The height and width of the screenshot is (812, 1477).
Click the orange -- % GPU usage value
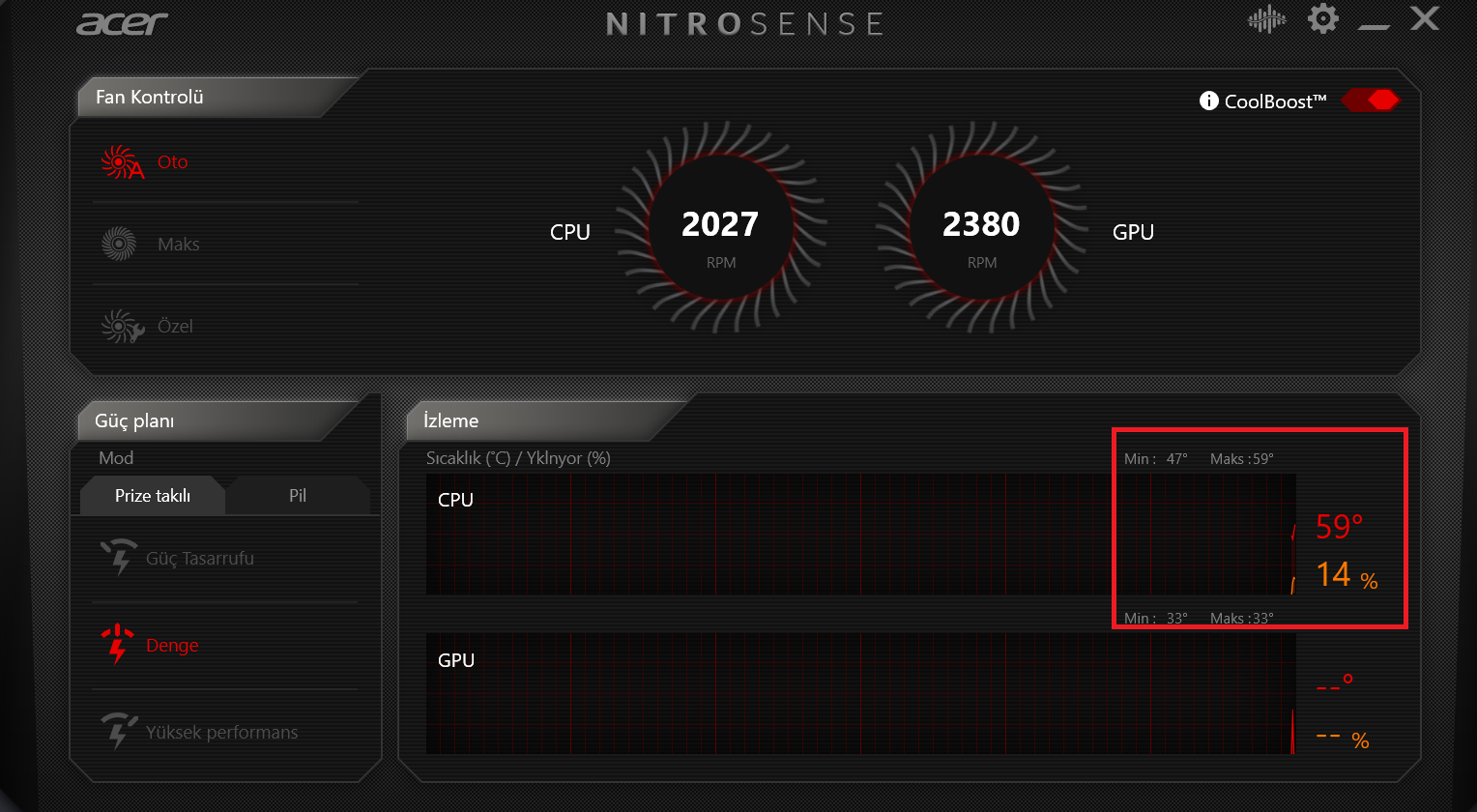tap(1343, 739)
